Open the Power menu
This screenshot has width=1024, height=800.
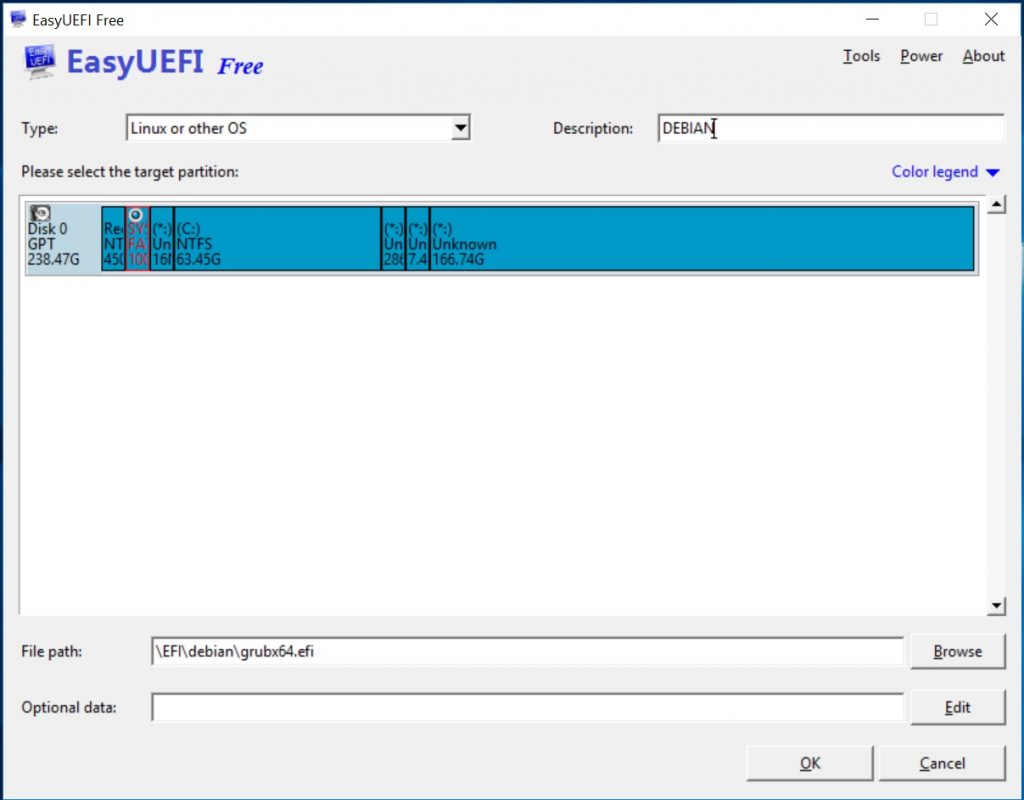click(x=921, y=56)
